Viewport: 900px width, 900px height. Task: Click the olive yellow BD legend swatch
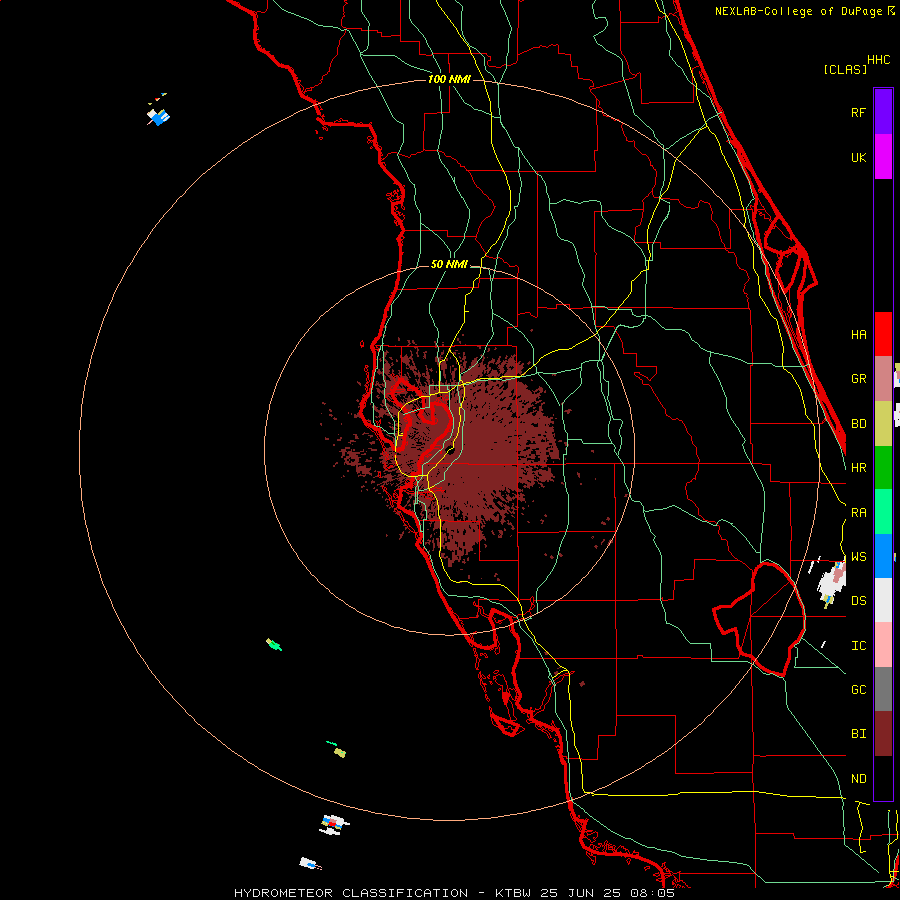coord(883,424)
